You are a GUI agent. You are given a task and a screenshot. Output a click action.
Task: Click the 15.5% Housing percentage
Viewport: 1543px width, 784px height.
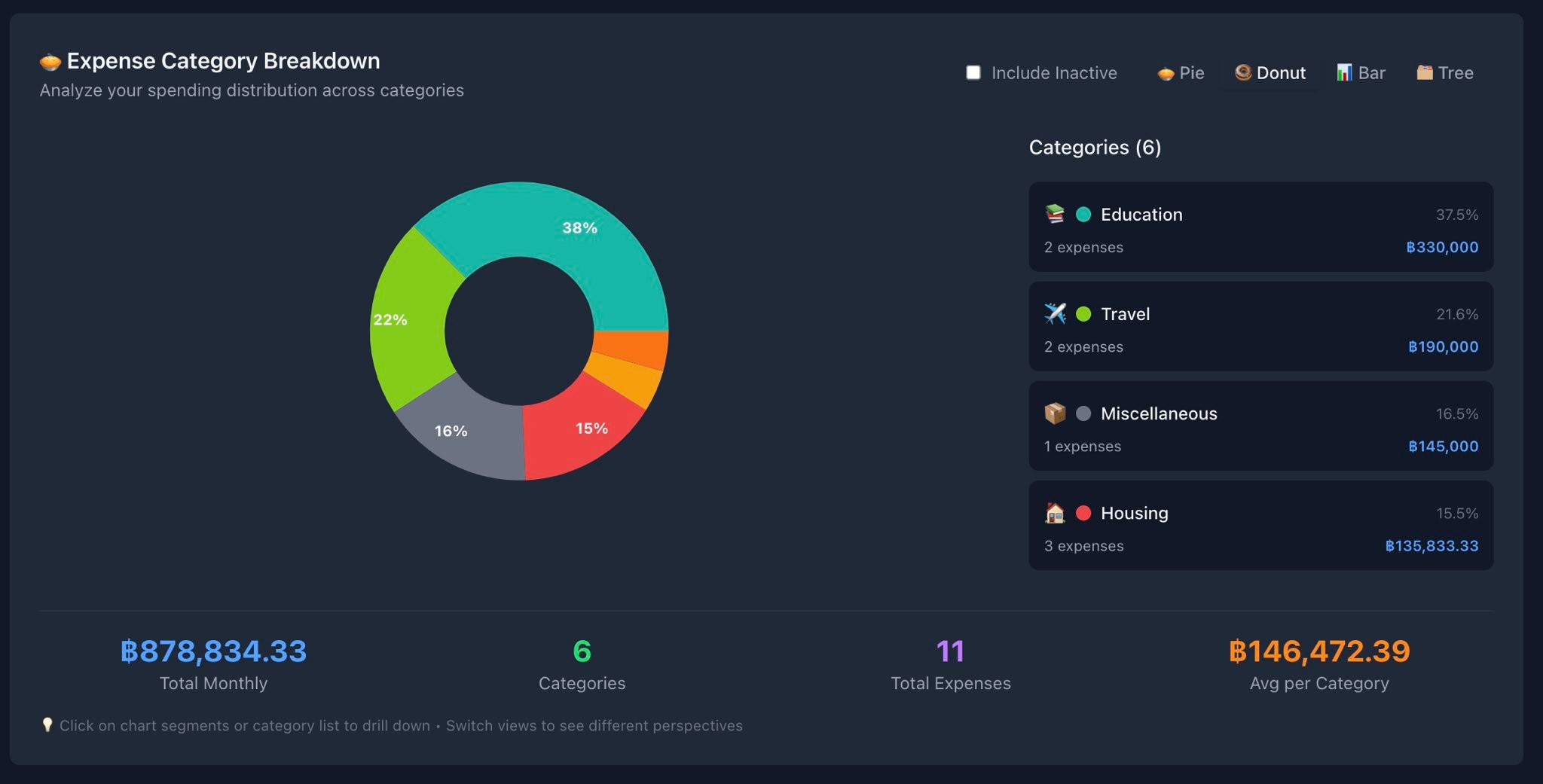(1457, 513)
